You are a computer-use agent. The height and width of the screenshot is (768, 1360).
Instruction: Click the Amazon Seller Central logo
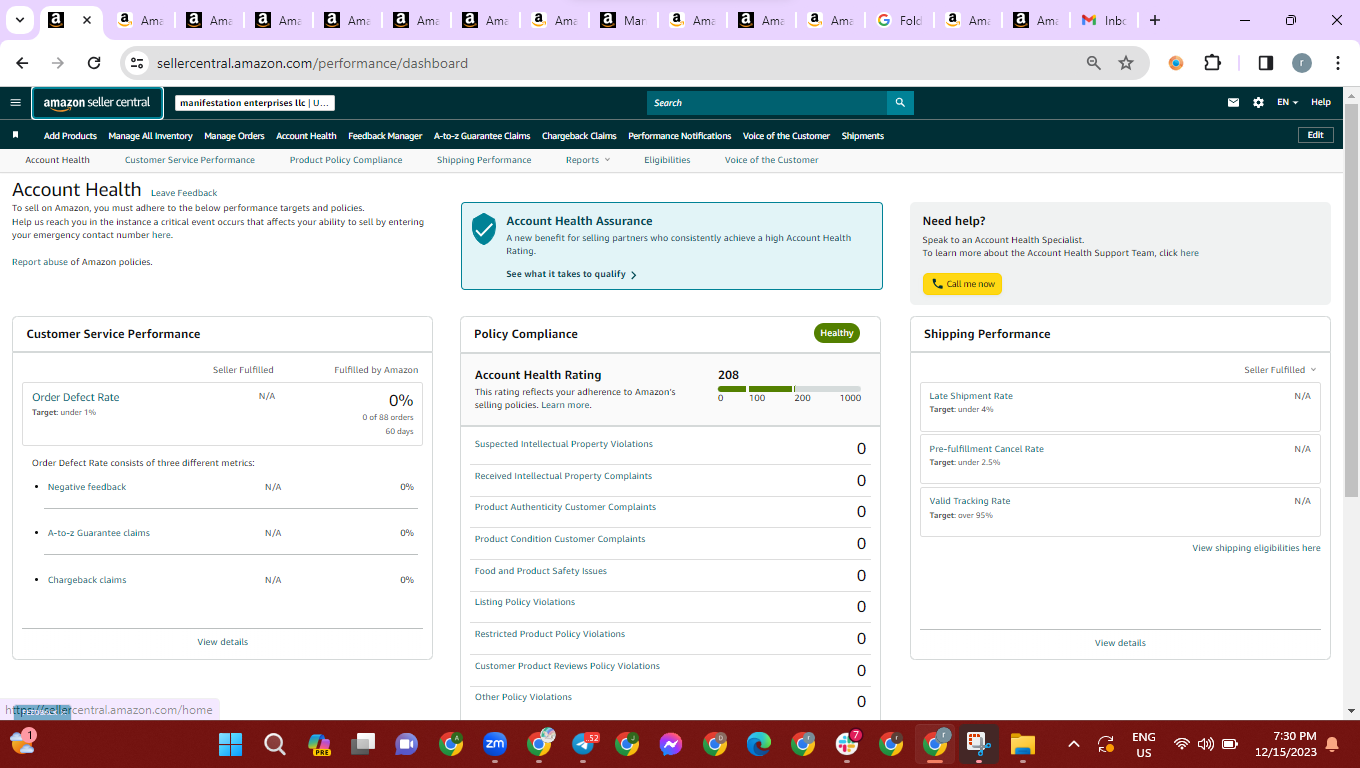(x=97, y=102)
